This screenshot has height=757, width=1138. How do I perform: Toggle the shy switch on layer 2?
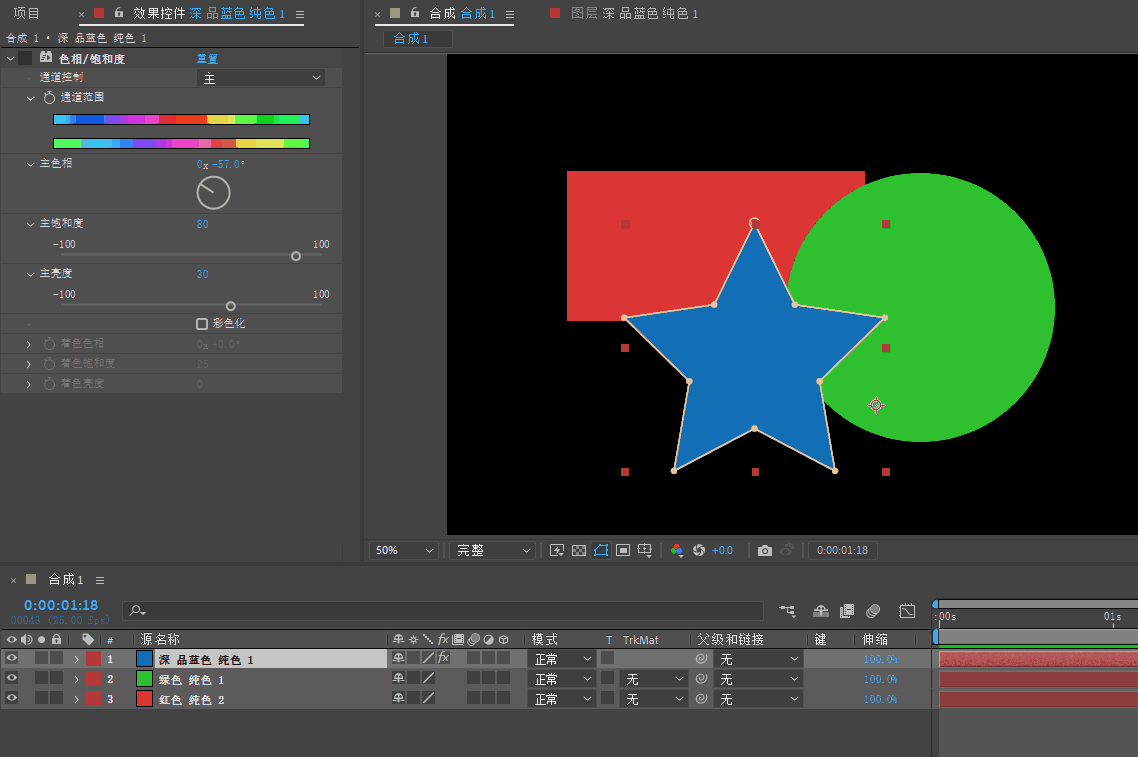pos(398,678)
